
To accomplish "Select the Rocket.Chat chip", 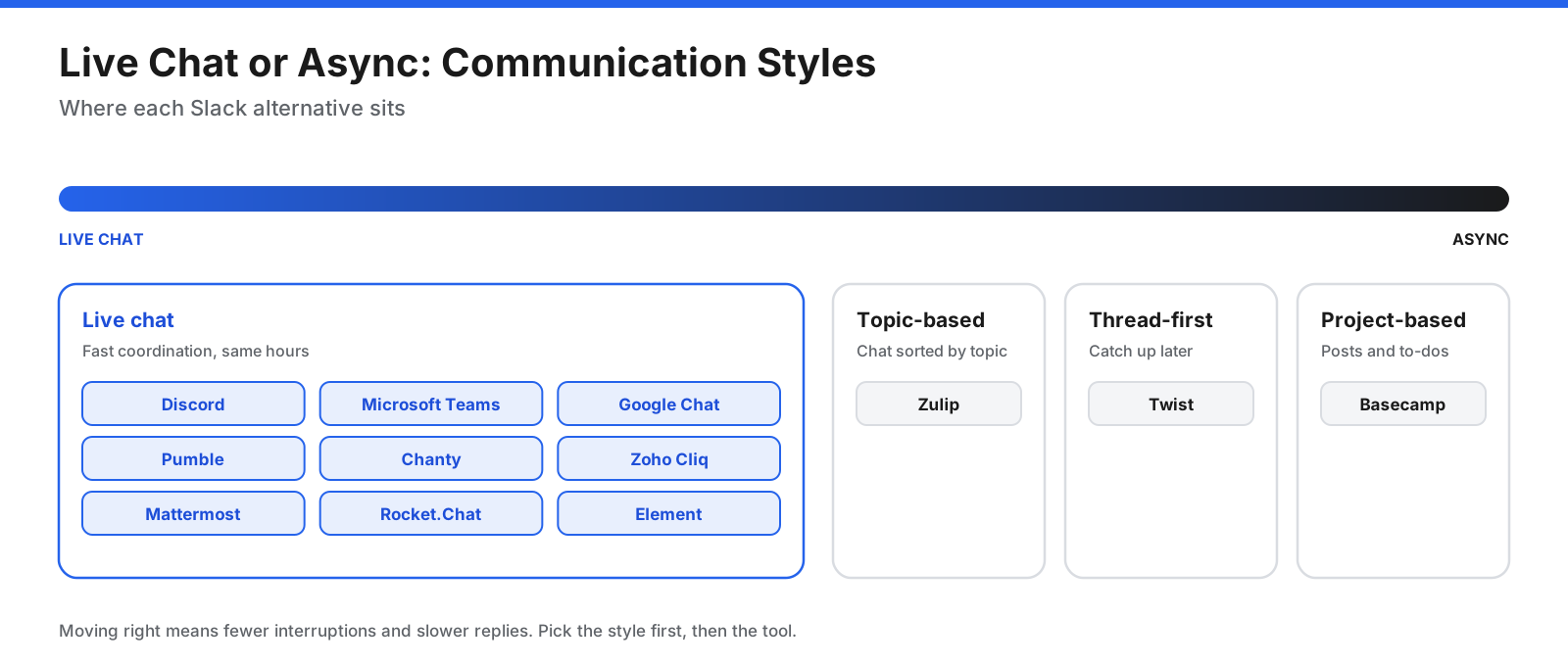I will (x=431, y=513).
